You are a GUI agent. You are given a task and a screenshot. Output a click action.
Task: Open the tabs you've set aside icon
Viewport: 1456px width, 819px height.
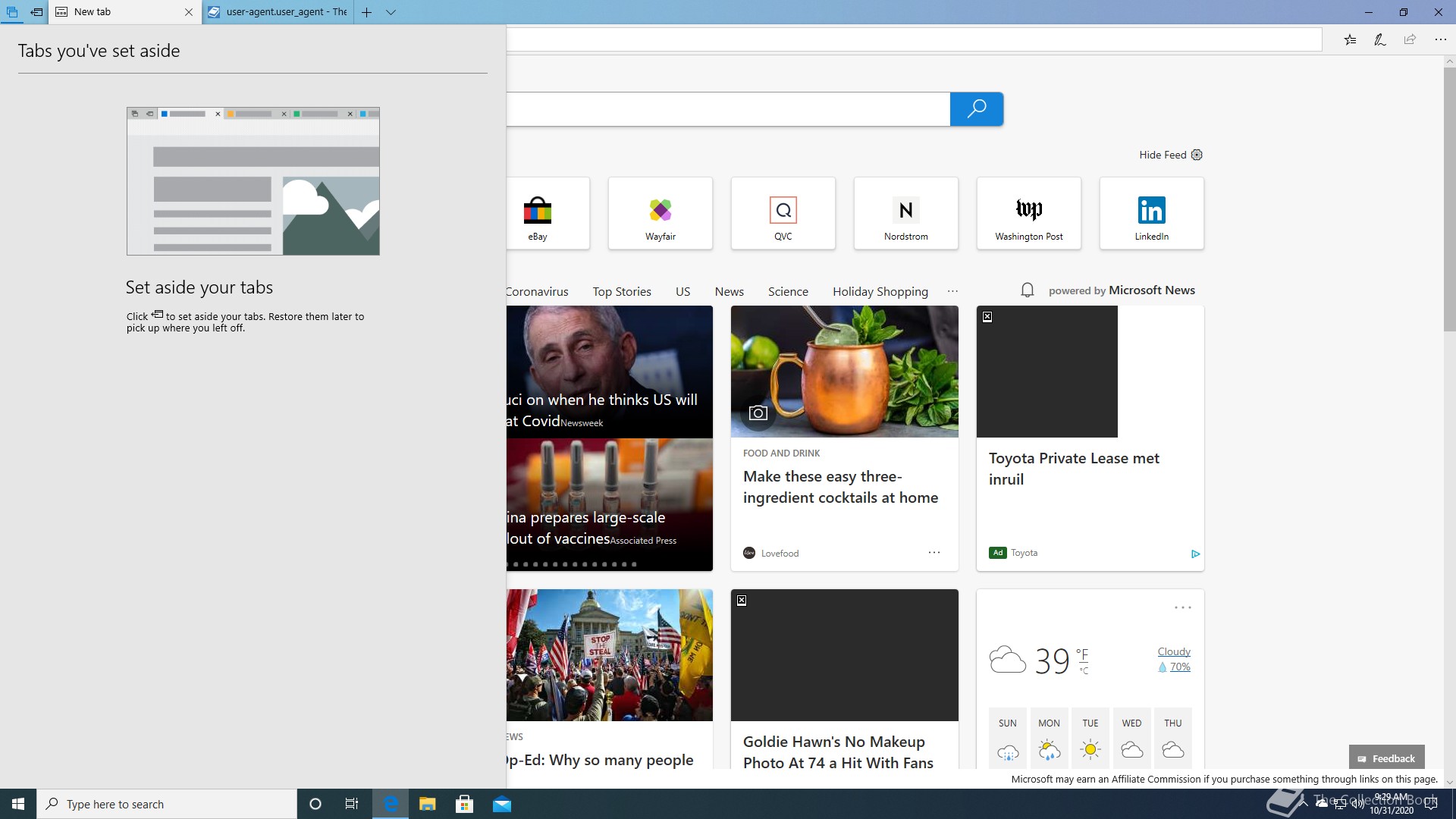tap(12, 12)
